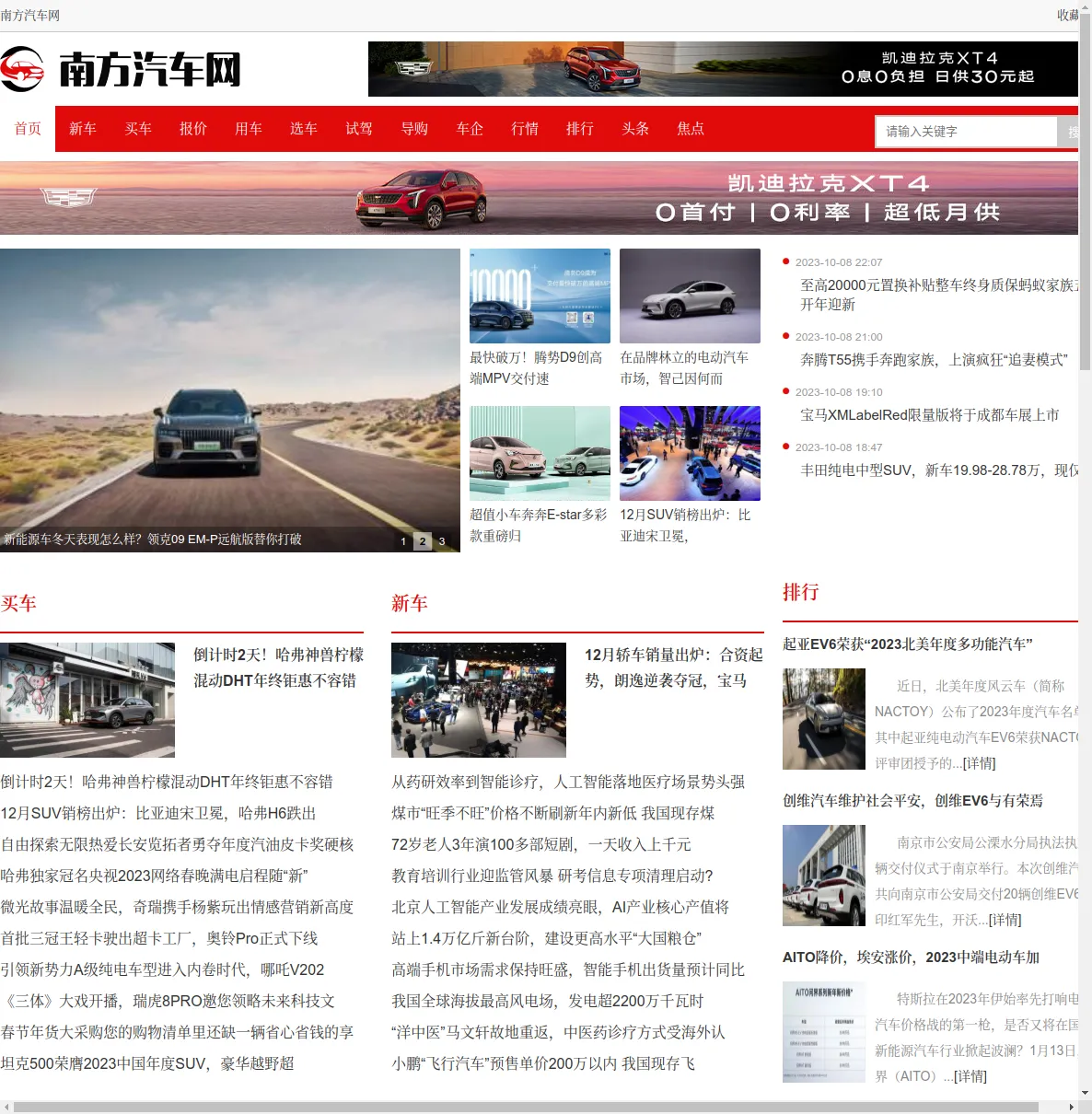1092x1114 pixels.
Task: Click the vertical scrollbar up arrow
Action: 1085,6
